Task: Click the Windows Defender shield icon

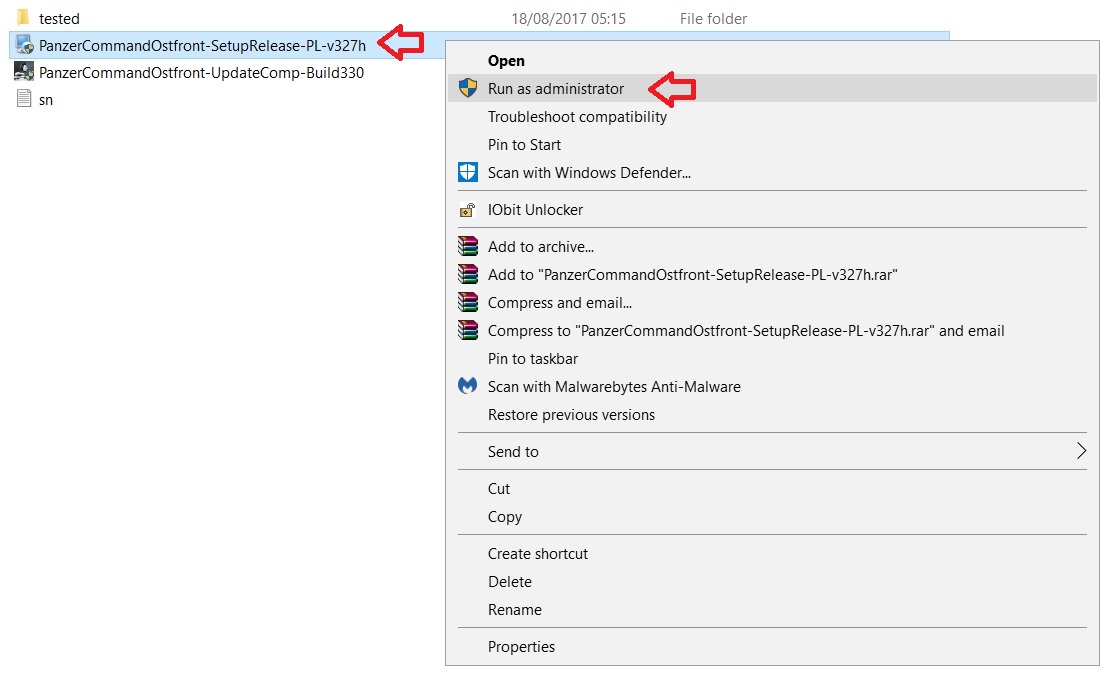Action: tap(467, 172)
